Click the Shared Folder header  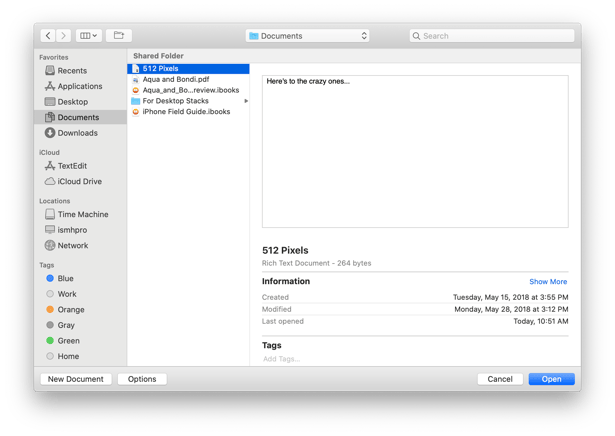point(158,56)
